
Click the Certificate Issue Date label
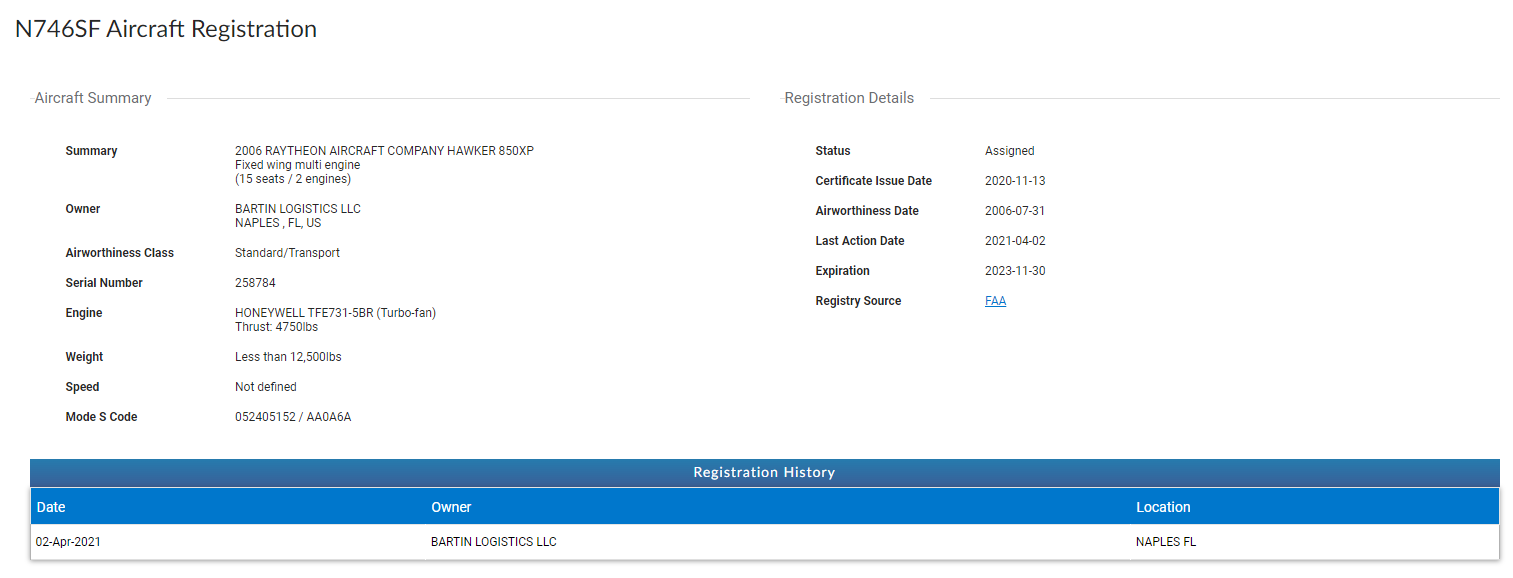874,181
